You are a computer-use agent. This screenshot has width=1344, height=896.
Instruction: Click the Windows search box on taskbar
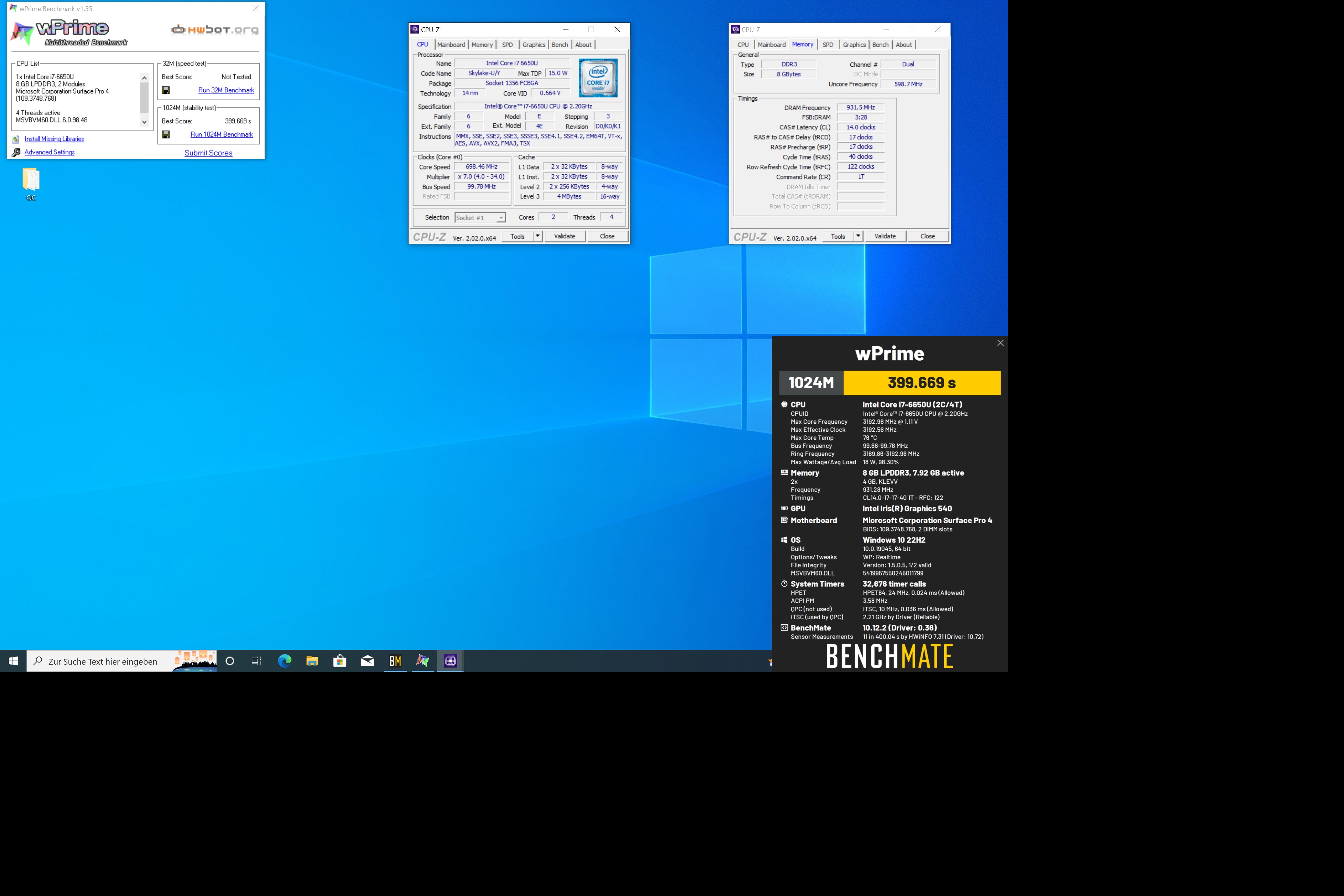pos(122,661)
